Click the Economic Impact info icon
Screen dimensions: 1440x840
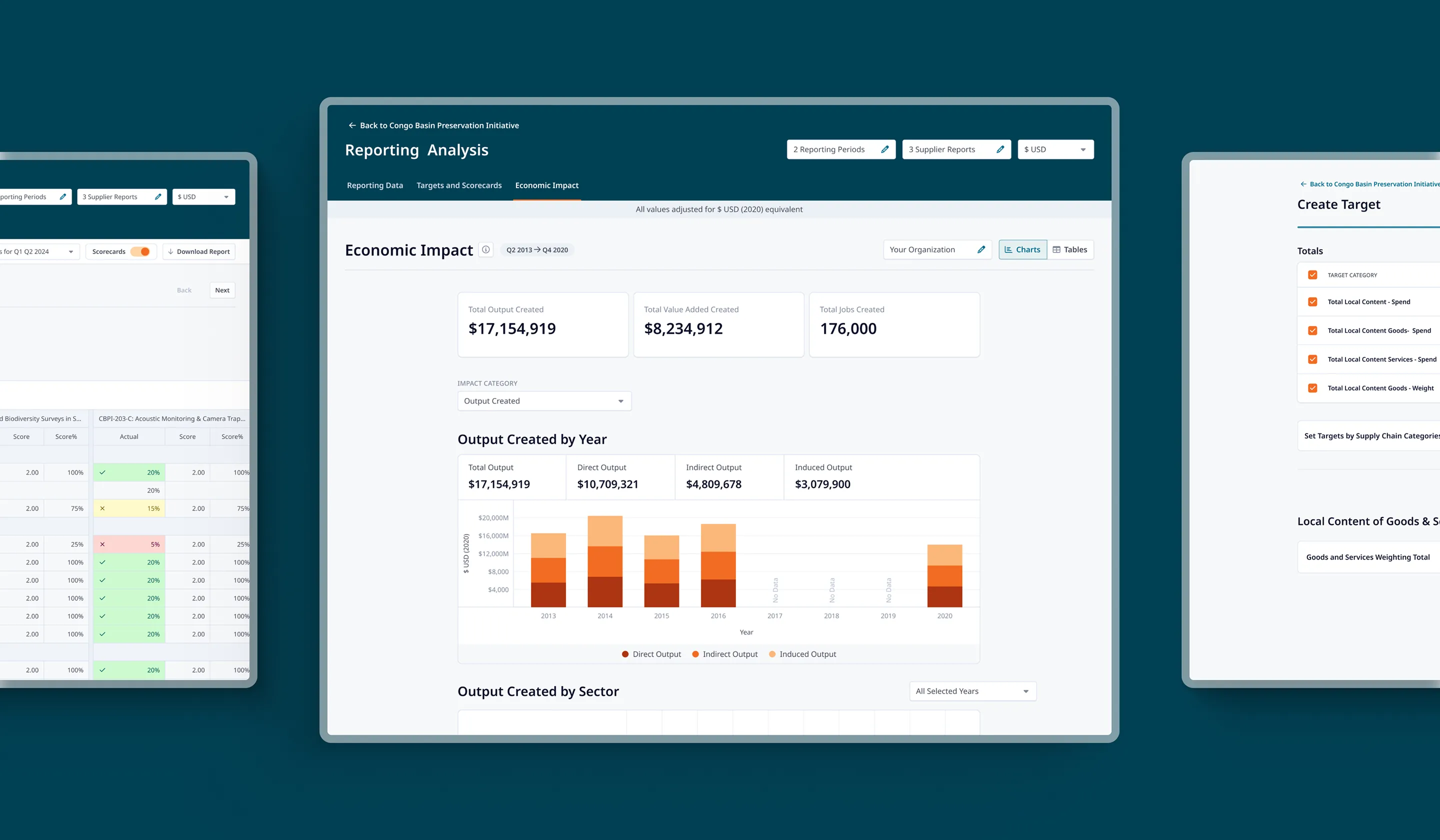[x=485, y=249]
